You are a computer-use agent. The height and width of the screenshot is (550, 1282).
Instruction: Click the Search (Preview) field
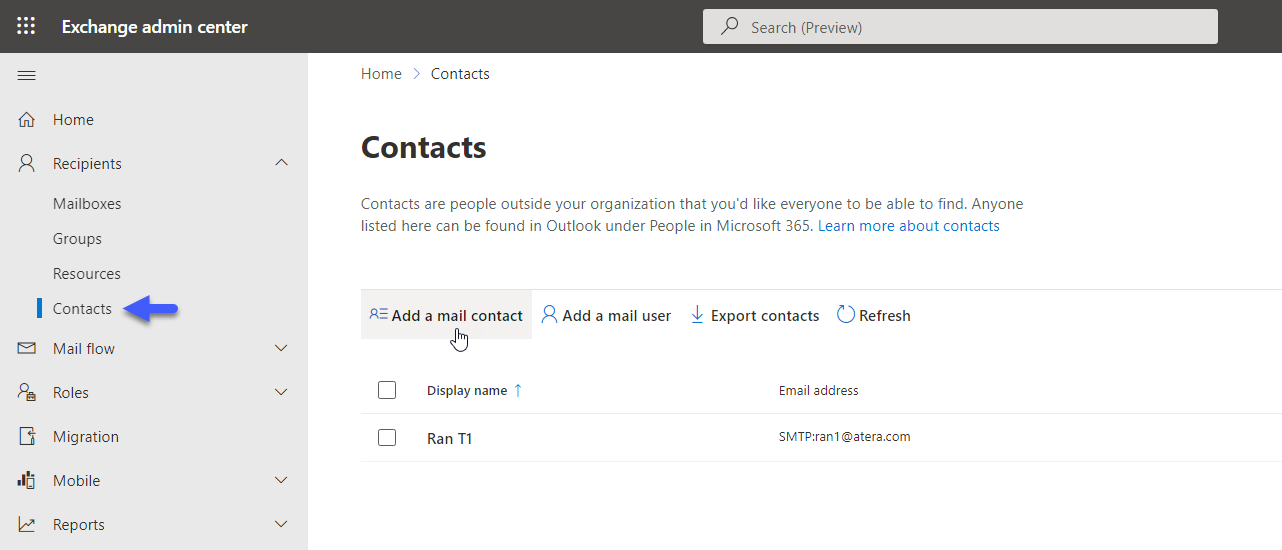960,27
